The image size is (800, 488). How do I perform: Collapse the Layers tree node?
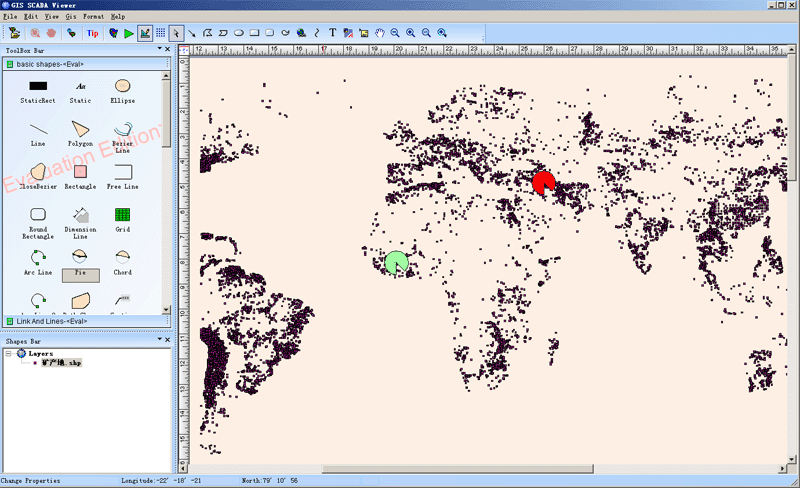tap(9, 353)
